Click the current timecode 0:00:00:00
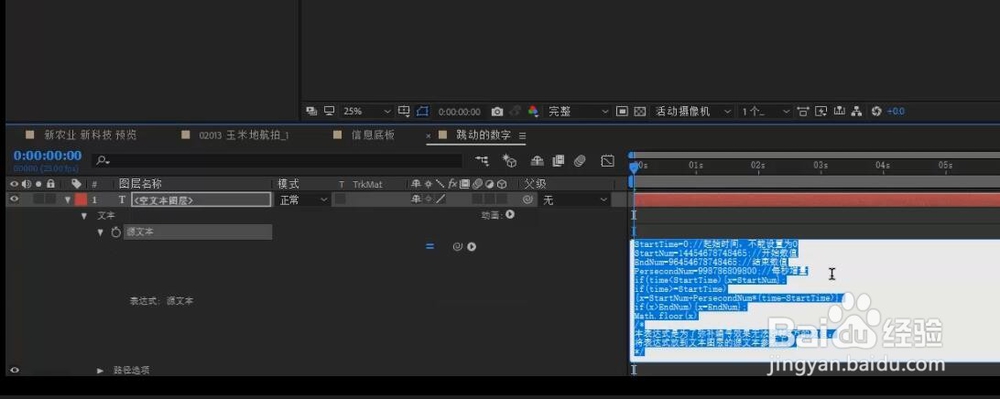This screenshot has width=1000, height=399. (x=47, y=156)
